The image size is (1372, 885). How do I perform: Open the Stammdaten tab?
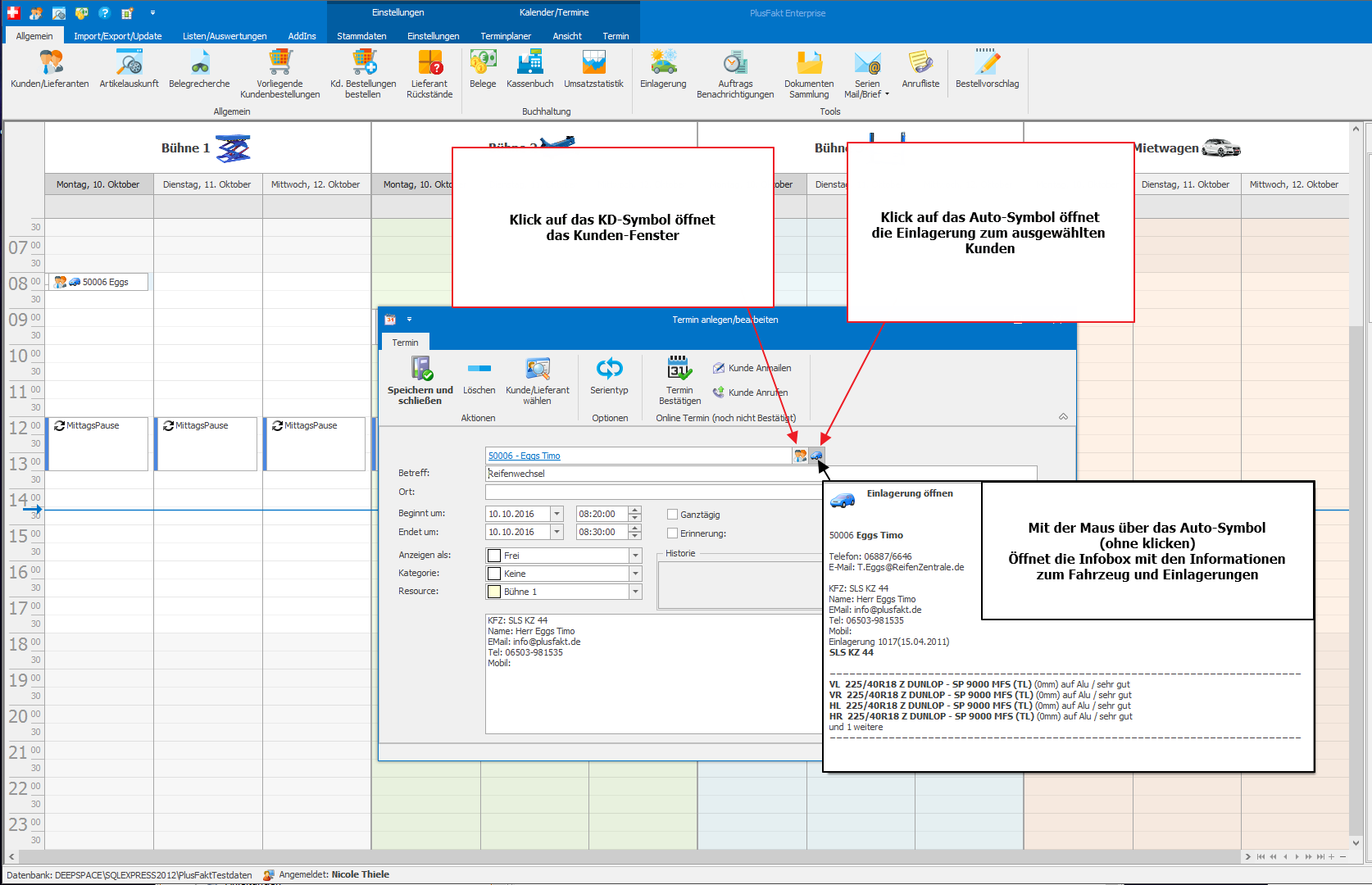(x=361, y=36)
